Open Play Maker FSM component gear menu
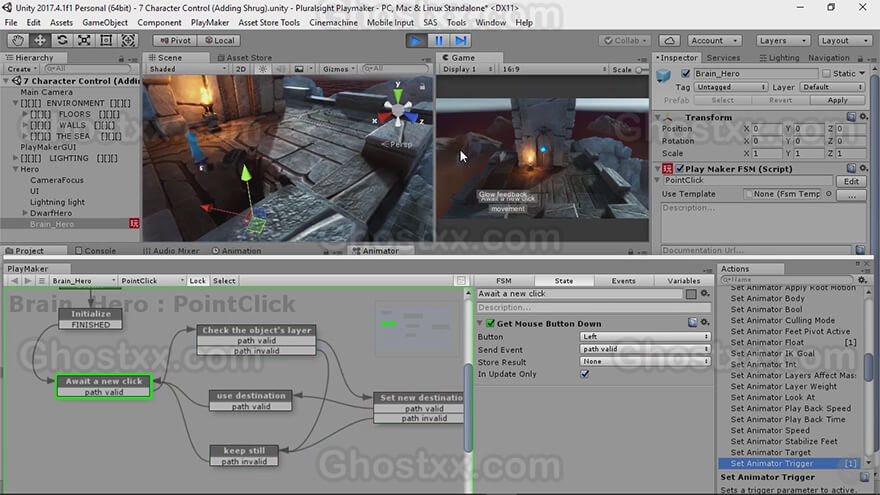This screenshot has height=495, width=880. [x=864, y=168]
